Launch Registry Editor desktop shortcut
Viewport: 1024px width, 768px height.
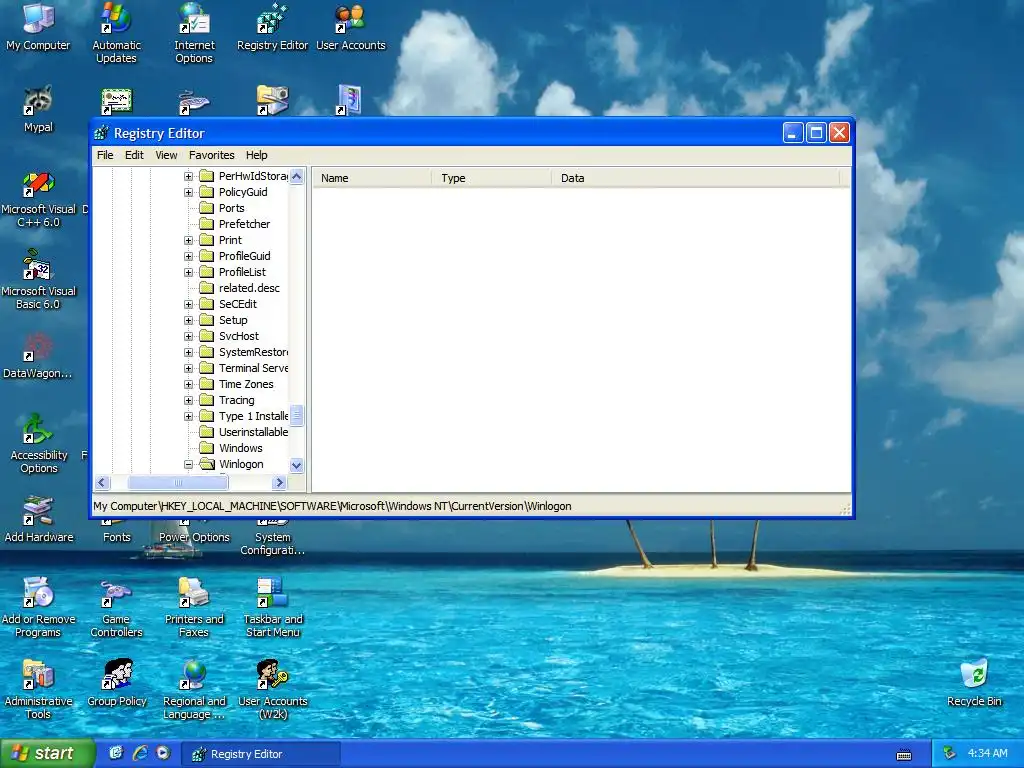272,26
